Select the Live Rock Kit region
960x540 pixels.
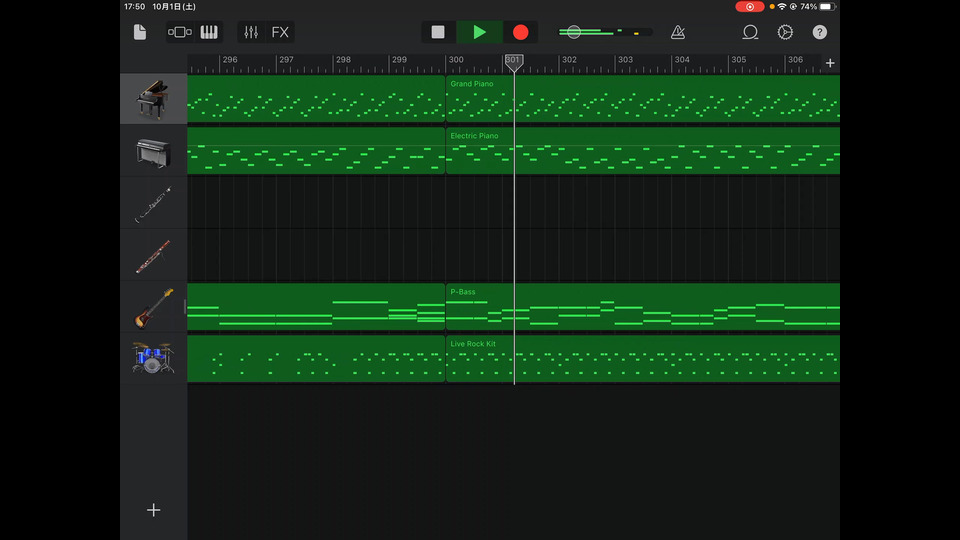pos(643,359)
